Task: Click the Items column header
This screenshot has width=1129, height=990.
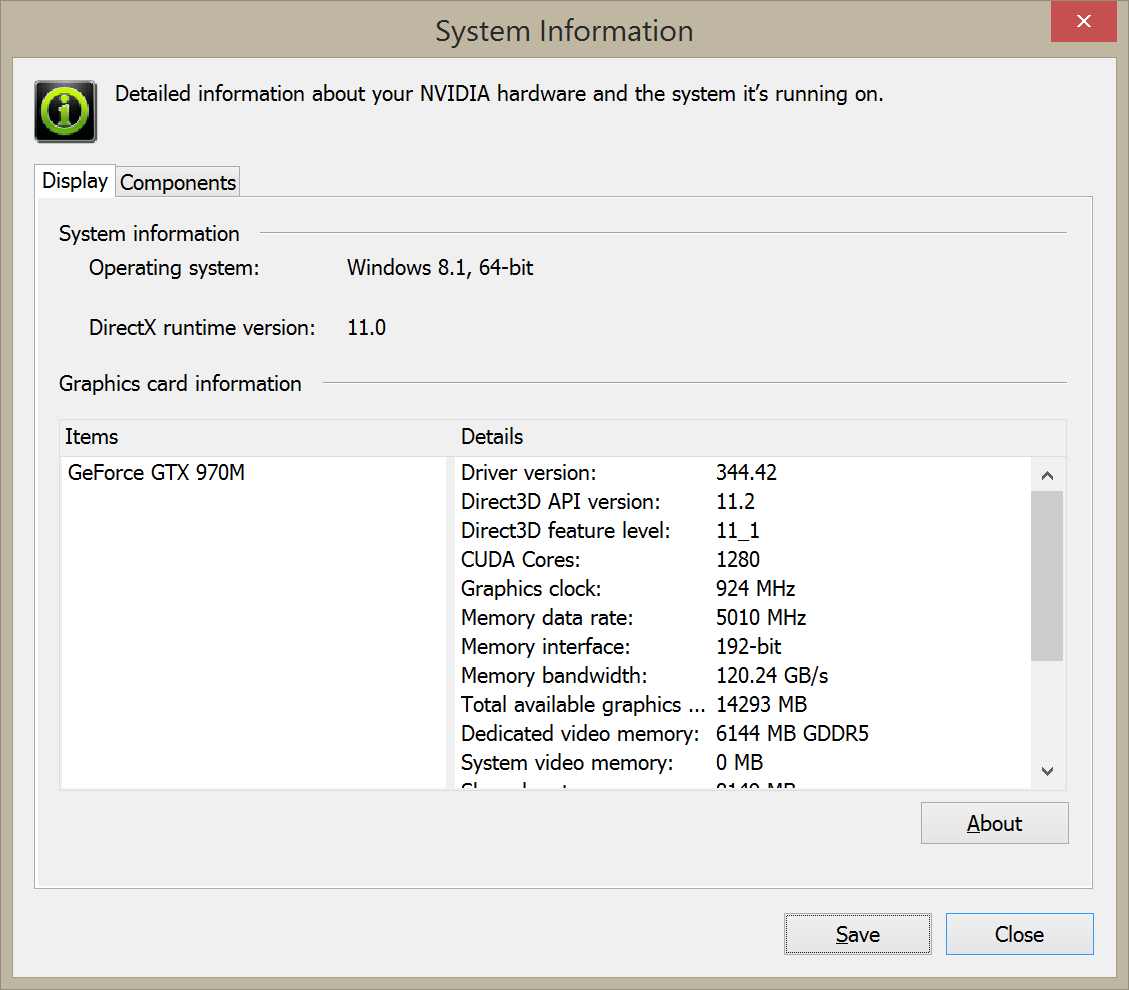Action: [91, 436]
